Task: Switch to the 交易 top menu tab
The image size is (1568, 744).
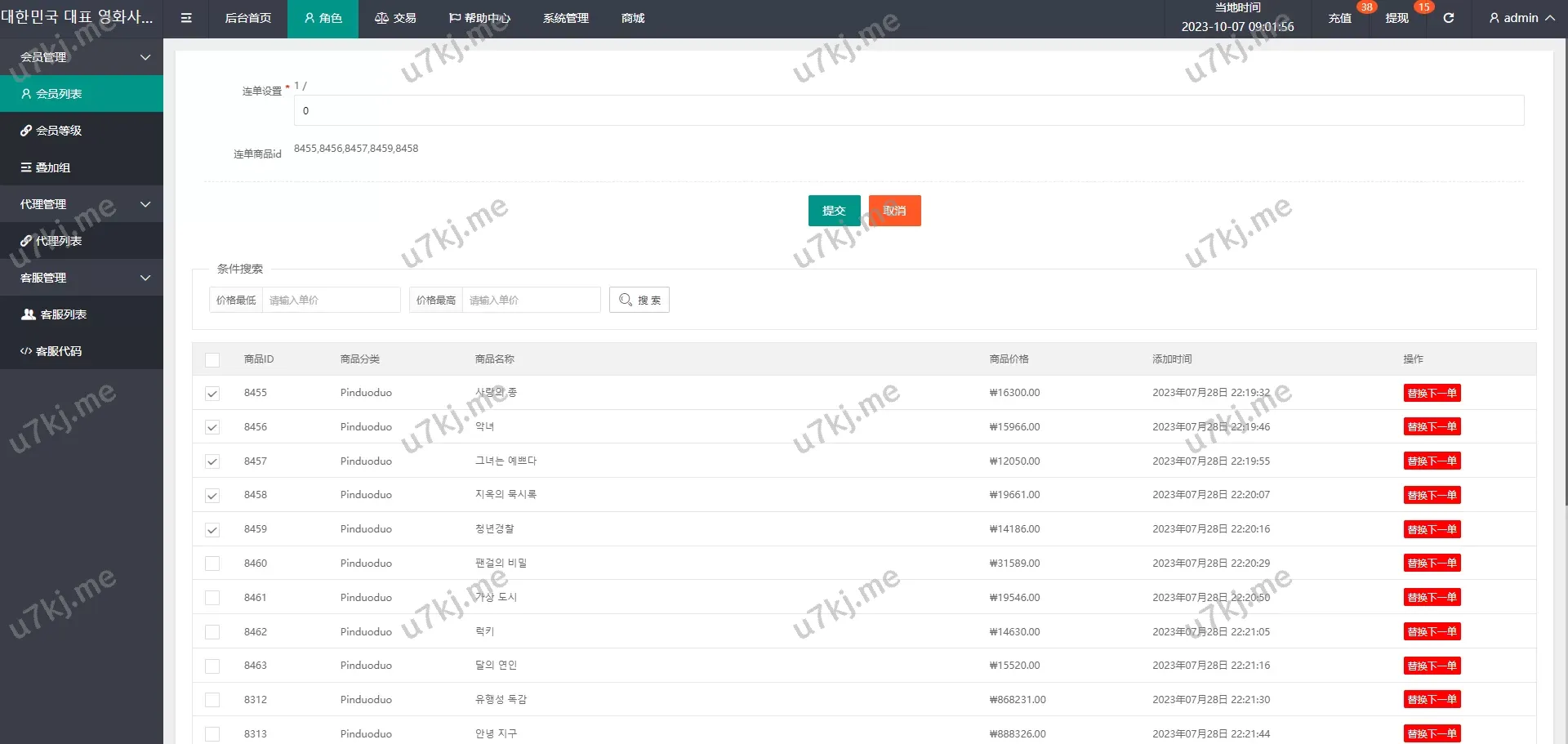Action: (395, 18)
